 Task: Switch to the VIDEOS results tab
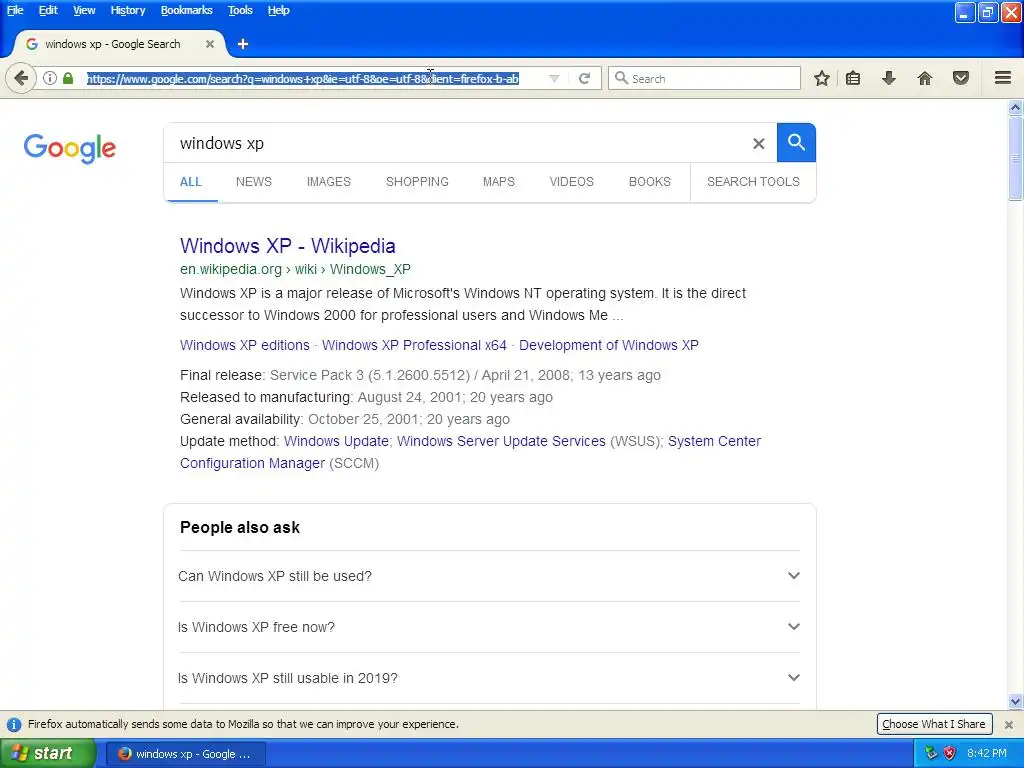click(571, 182)
